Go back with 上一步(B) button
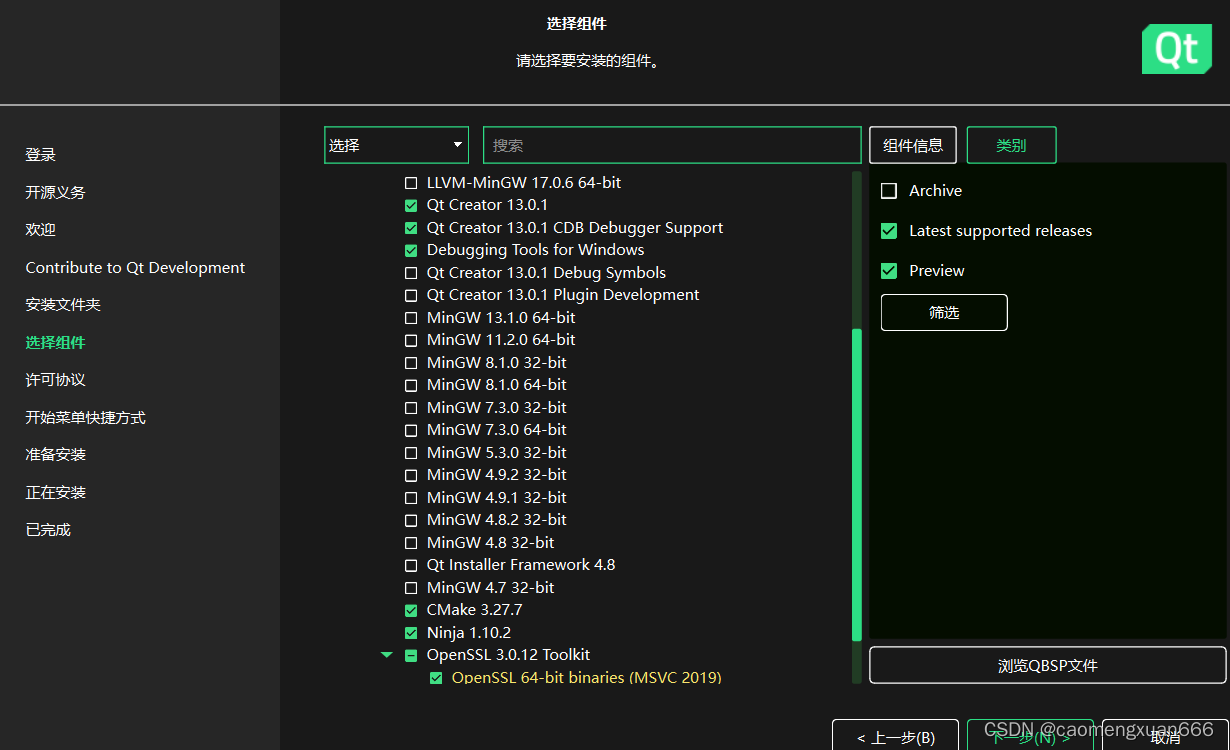The height and width of the screenshot is (750, 1230). pos(895,737)
